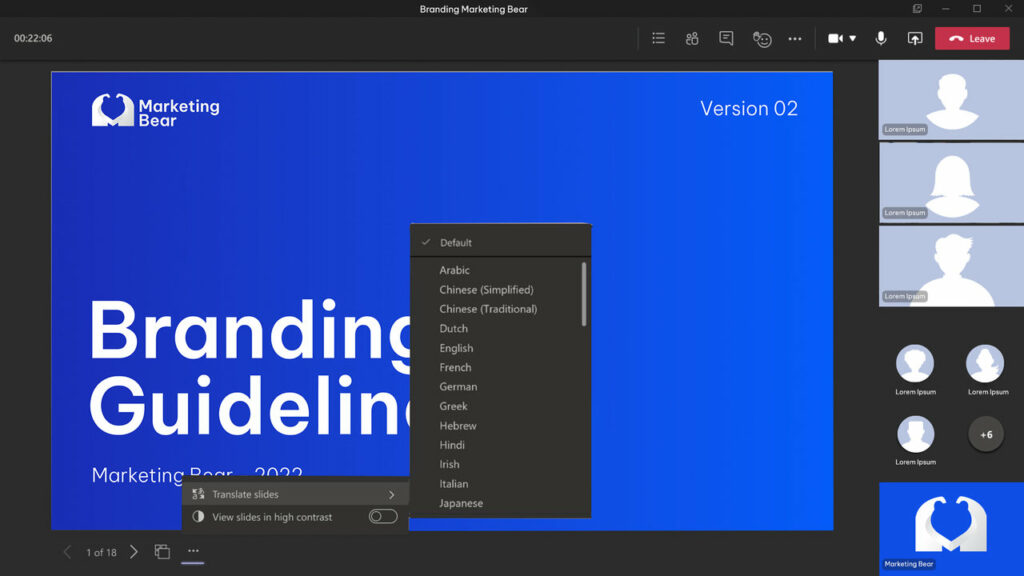The image size is (1024, 576).
Task: Mute the microphone
Action: pos(881,39)
